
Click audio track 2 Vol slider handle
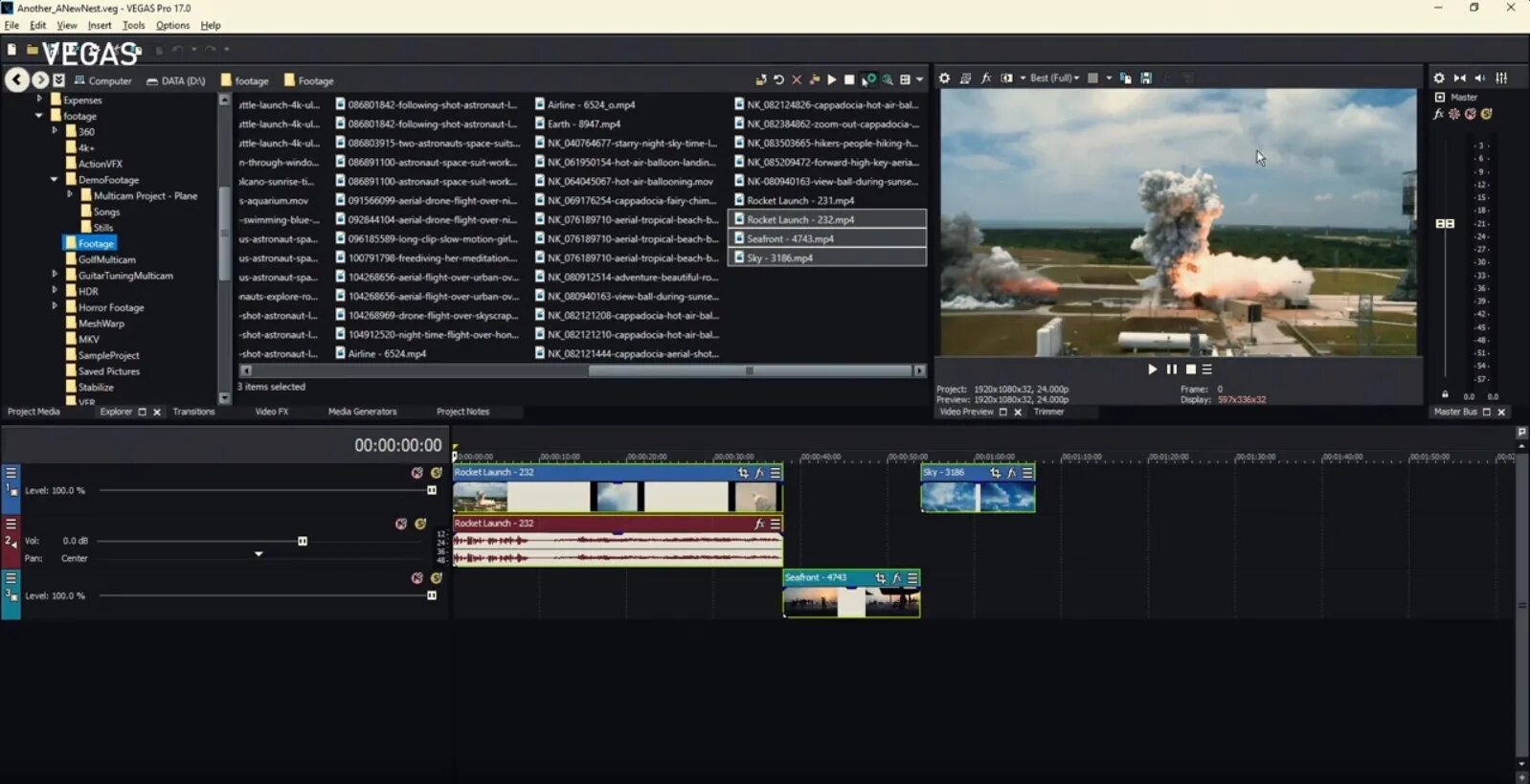tap(303, 541)
